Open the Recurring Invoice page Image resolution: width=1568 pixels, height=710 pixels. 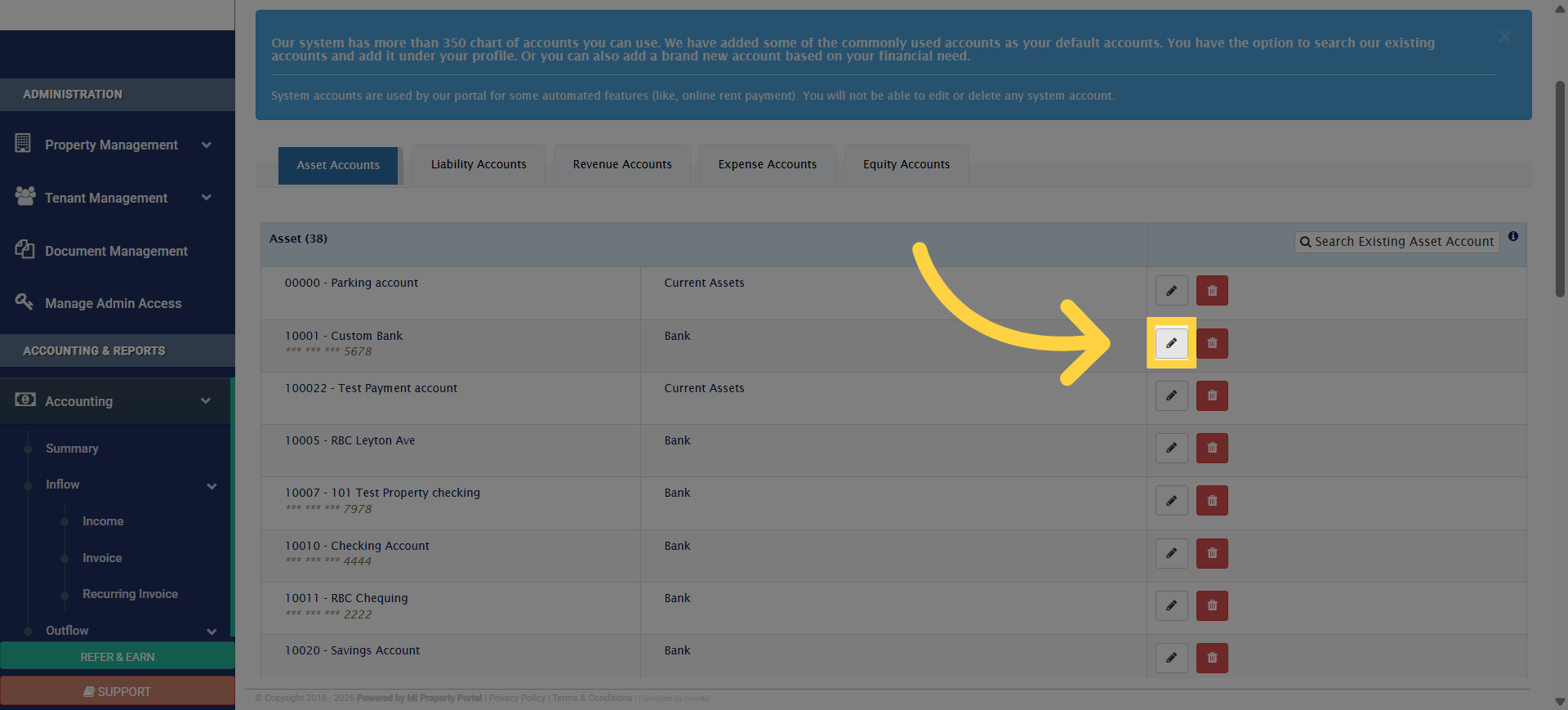(130, 594)
